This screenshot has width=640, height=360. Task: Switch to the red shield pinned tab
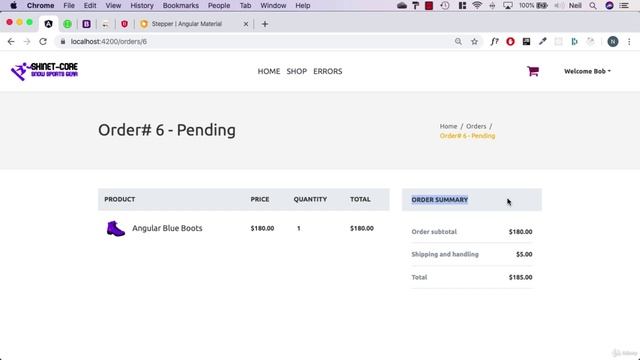pyautogui.click(x=124, y=24)
